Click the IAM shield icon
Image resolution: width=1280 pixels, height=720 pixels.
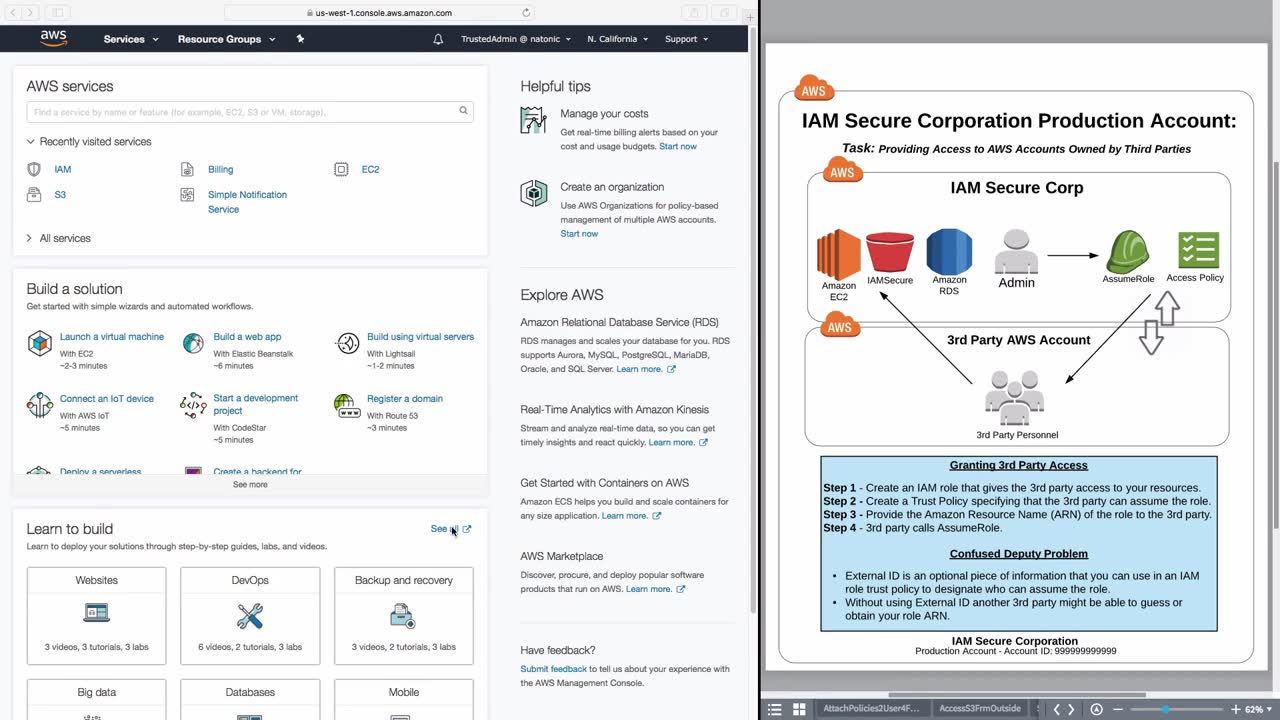[34, 169]
